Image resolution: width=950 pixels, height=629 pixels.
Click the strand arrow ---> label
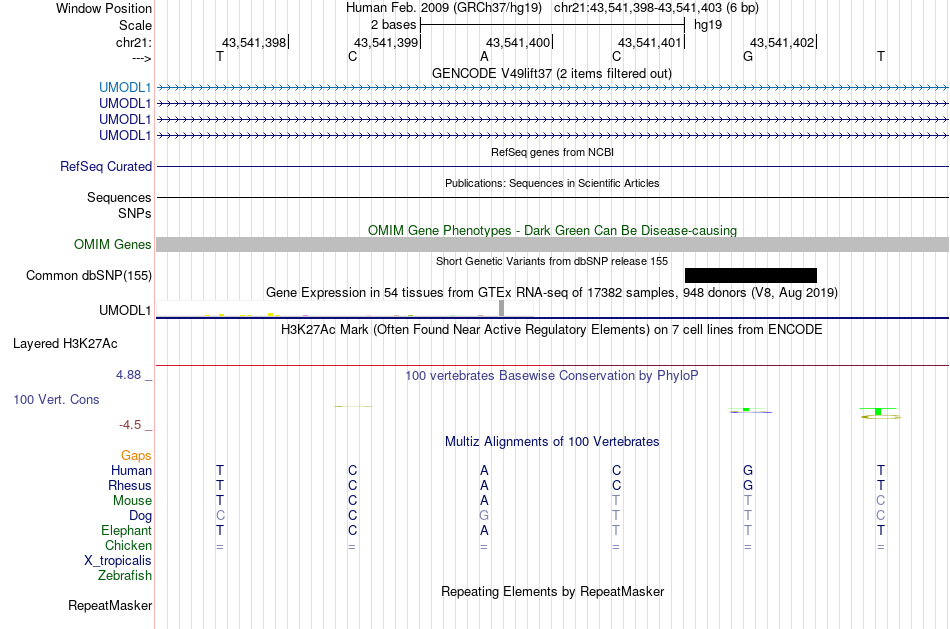142,58
